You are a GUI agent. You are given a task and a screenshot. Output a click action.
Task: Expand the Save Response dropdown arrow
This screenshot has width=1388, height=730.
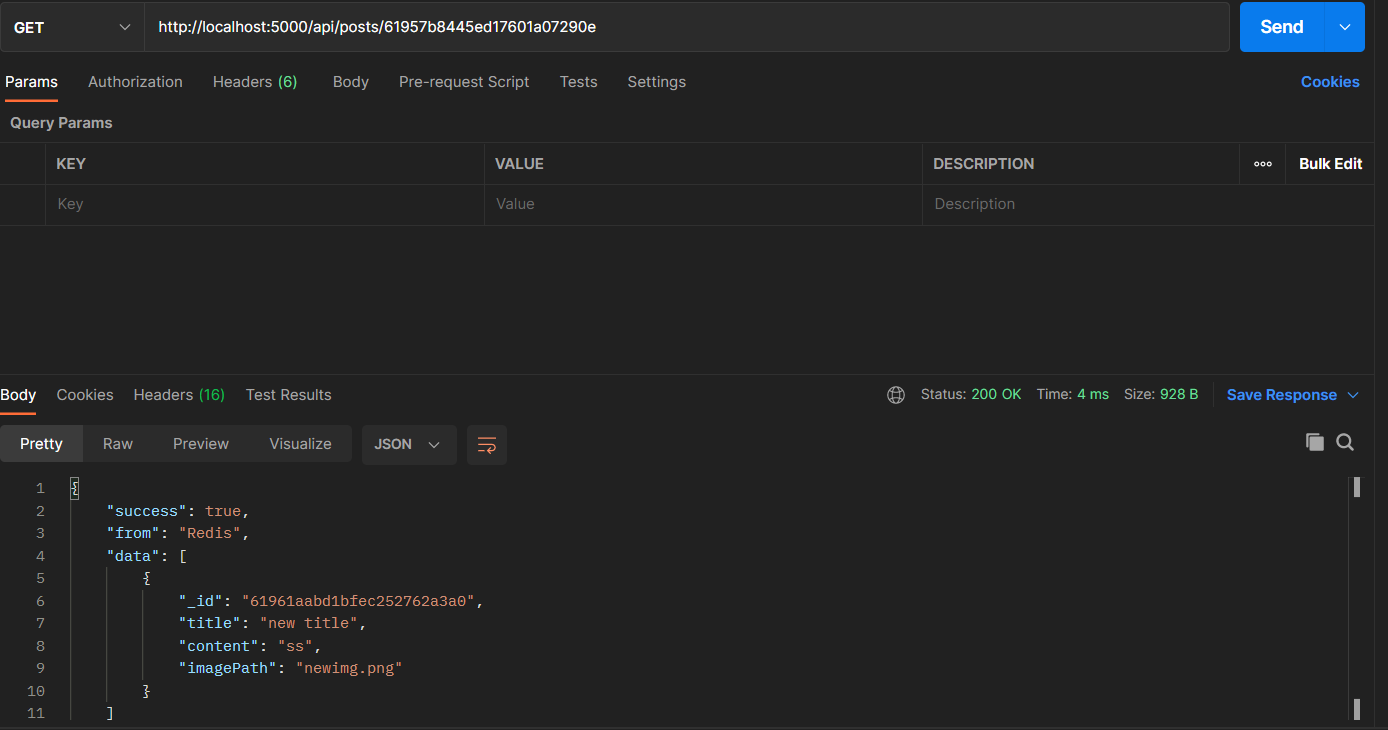(1353, 395)
